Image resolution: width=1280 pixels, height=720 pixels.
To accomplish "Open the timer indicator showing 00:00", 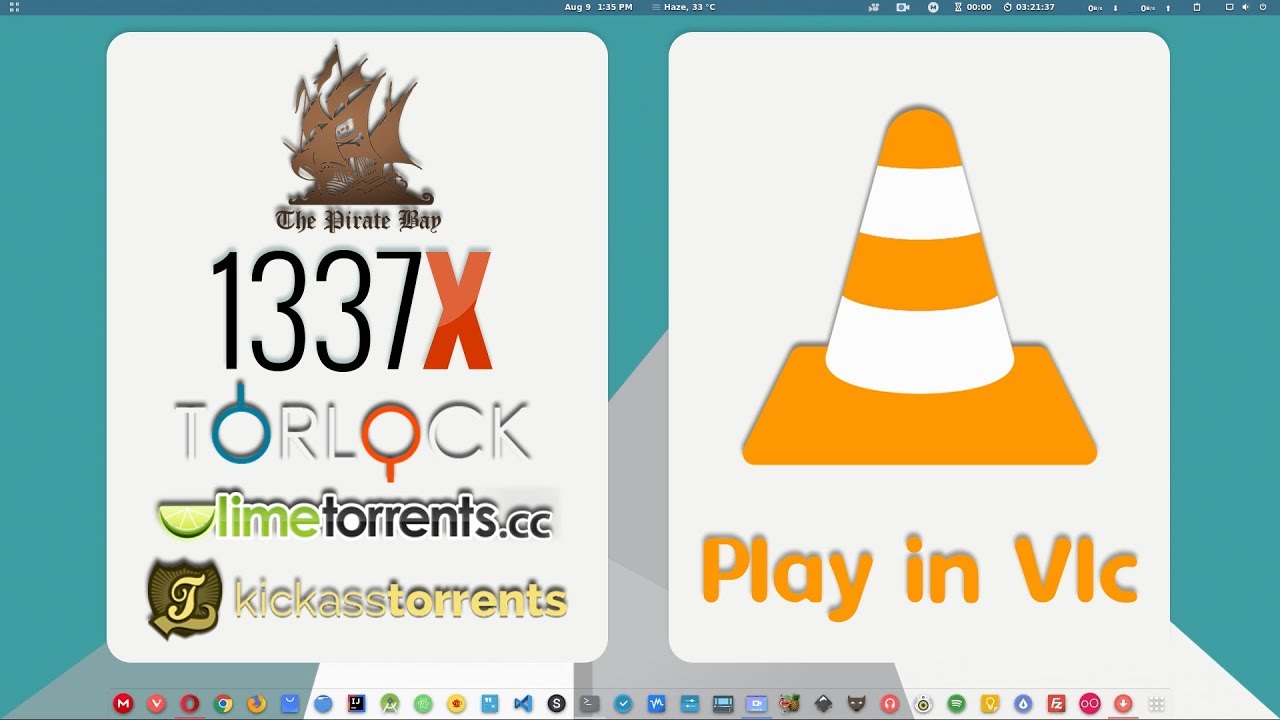I will point(971,7).
